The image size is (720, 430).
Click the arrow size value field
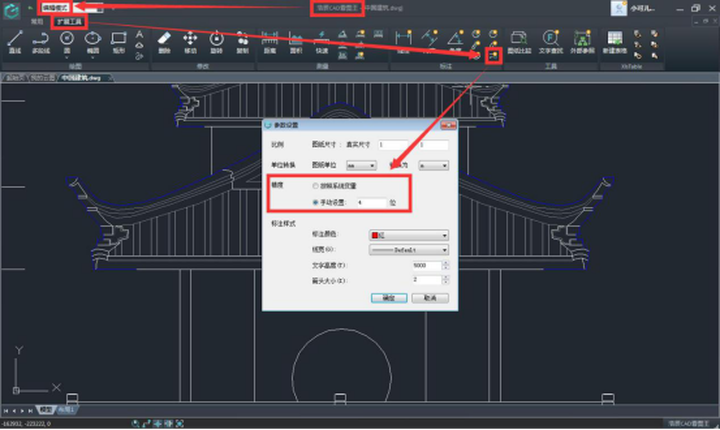coord(427,280)
